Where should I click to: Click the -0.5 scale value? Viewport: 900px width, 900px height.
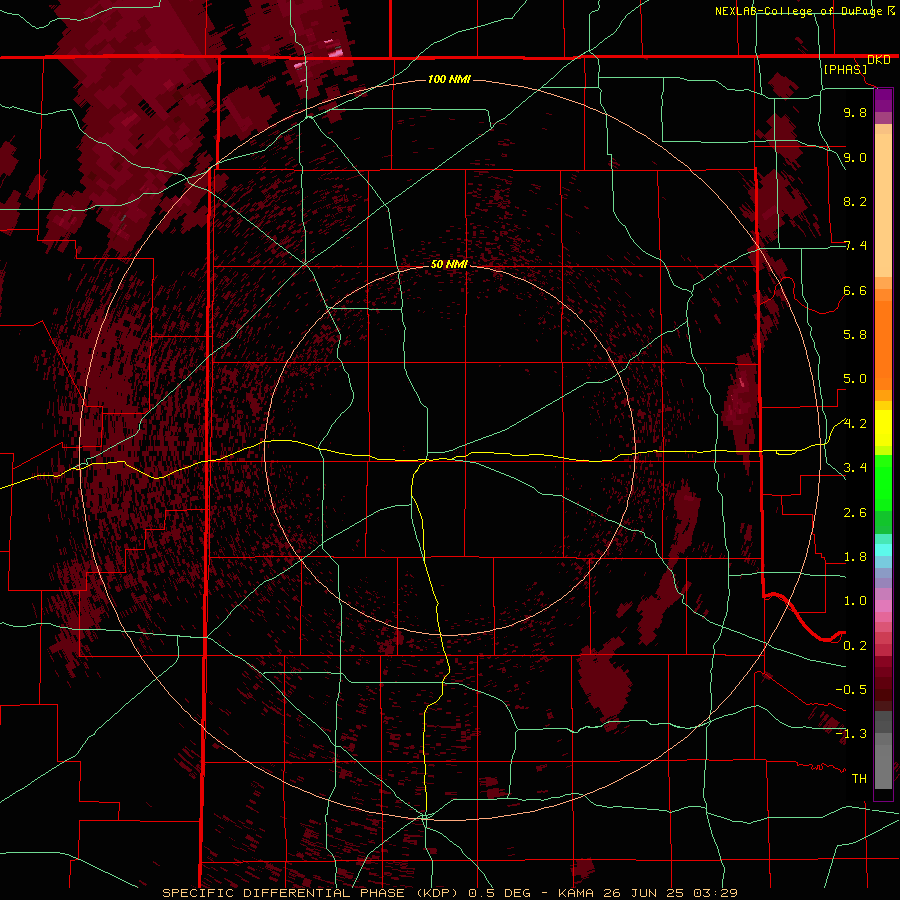(851, 689)
